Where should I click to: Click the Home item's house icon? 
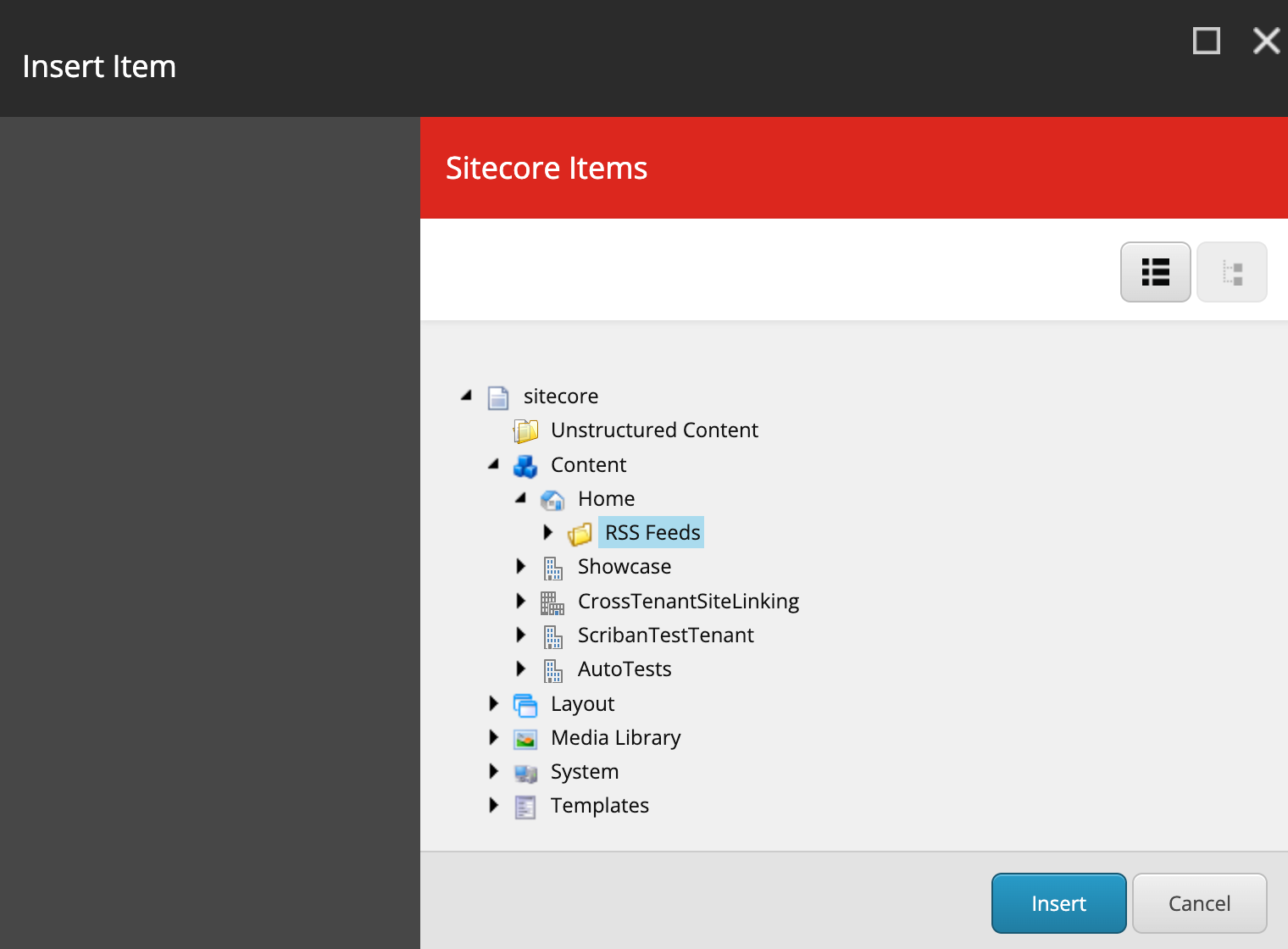coord(552,498)
